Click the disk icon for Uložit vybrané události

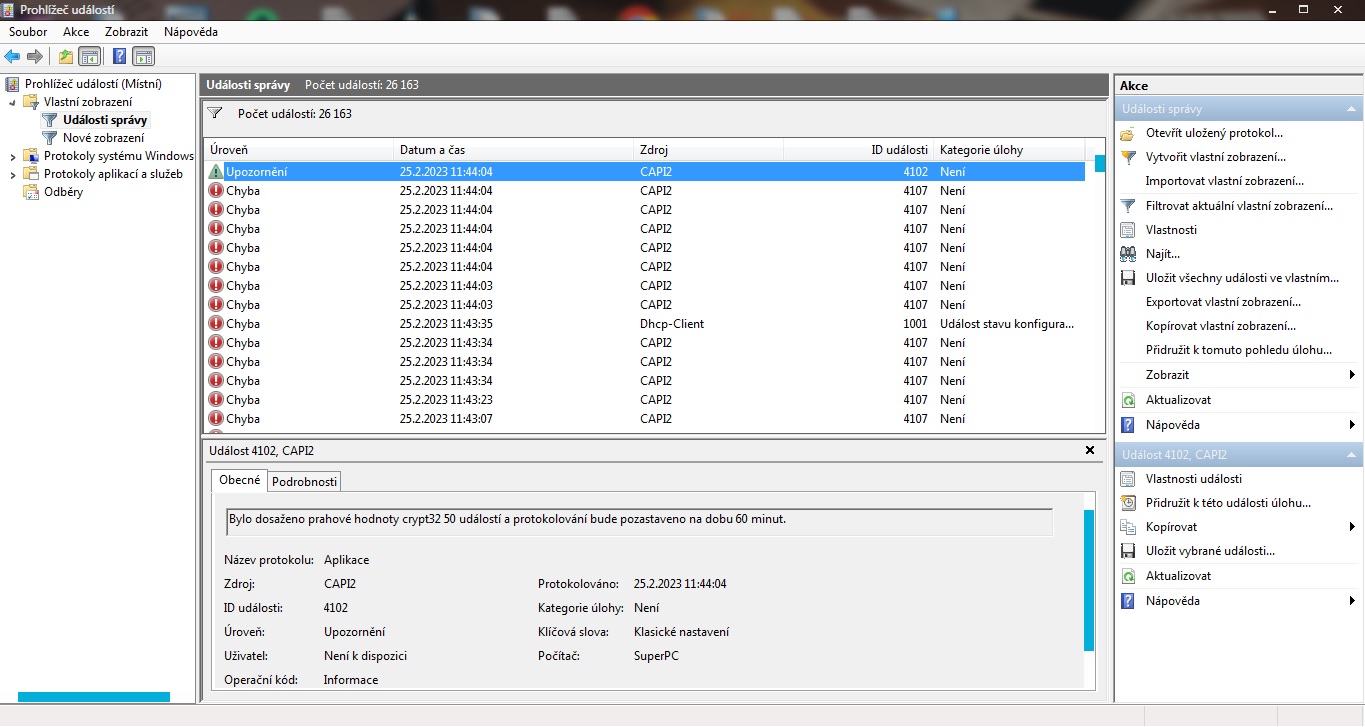(x=1128, y=551)
